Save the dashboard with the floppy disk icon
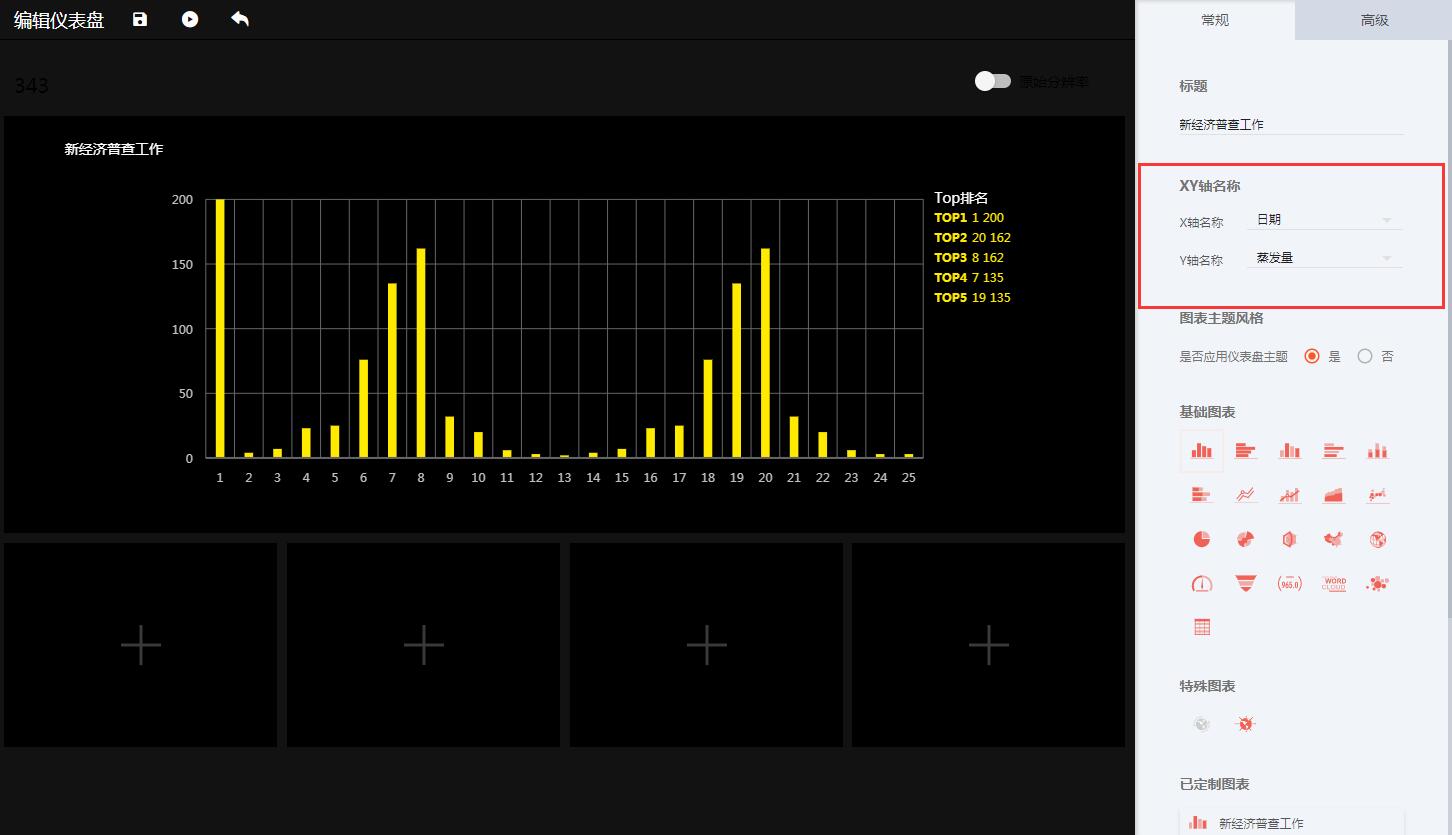The image size is (1452, 835). (x=140, y=19)
